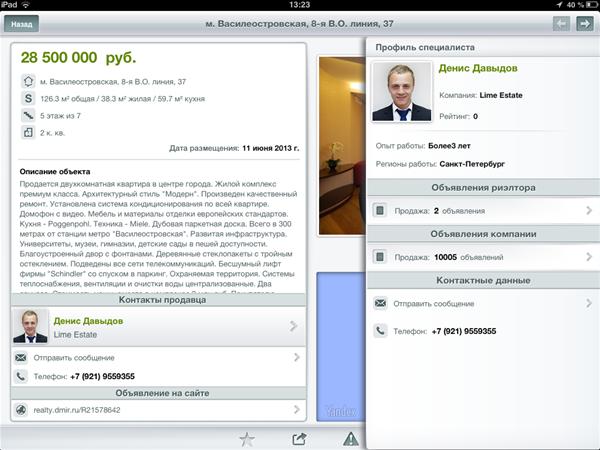Tap the specialist's large profile photo
600x450 pixels.
[402, 92]
